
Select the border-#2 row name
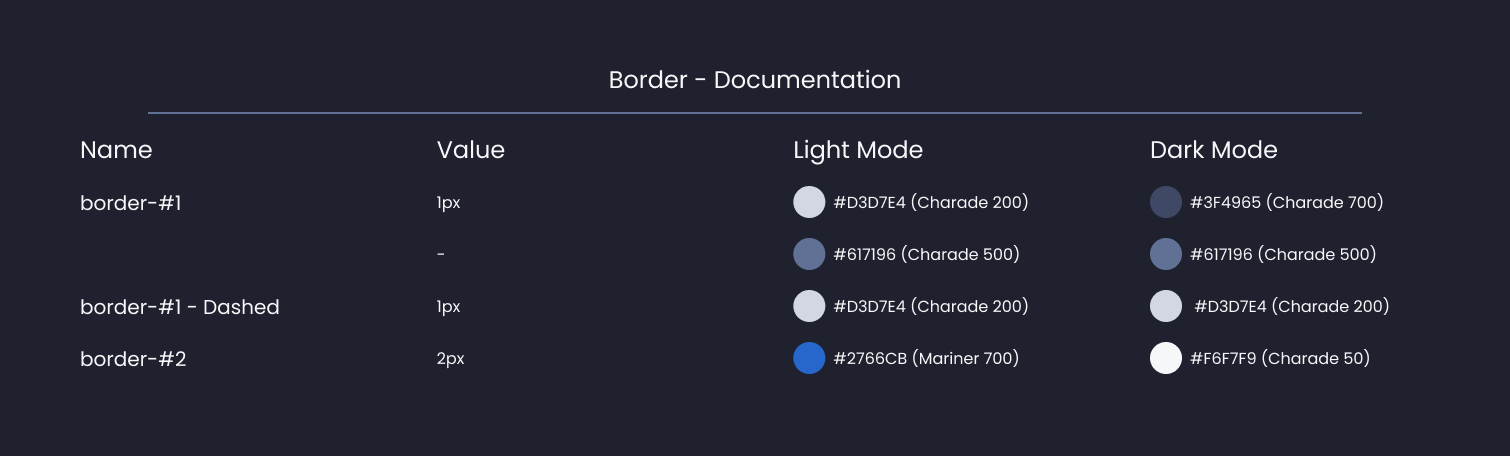[133, 359]
